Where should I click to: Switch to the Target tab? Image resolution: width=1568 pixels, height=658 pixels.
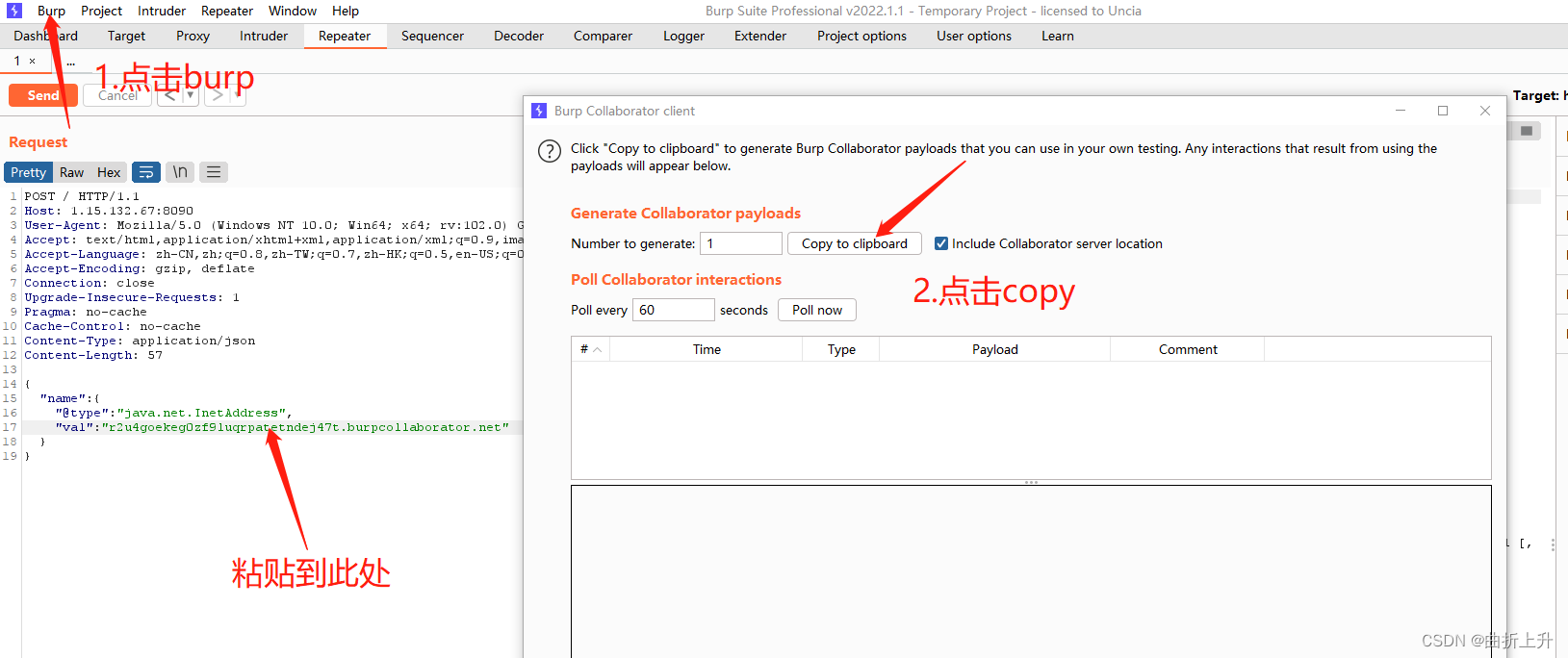126,36
